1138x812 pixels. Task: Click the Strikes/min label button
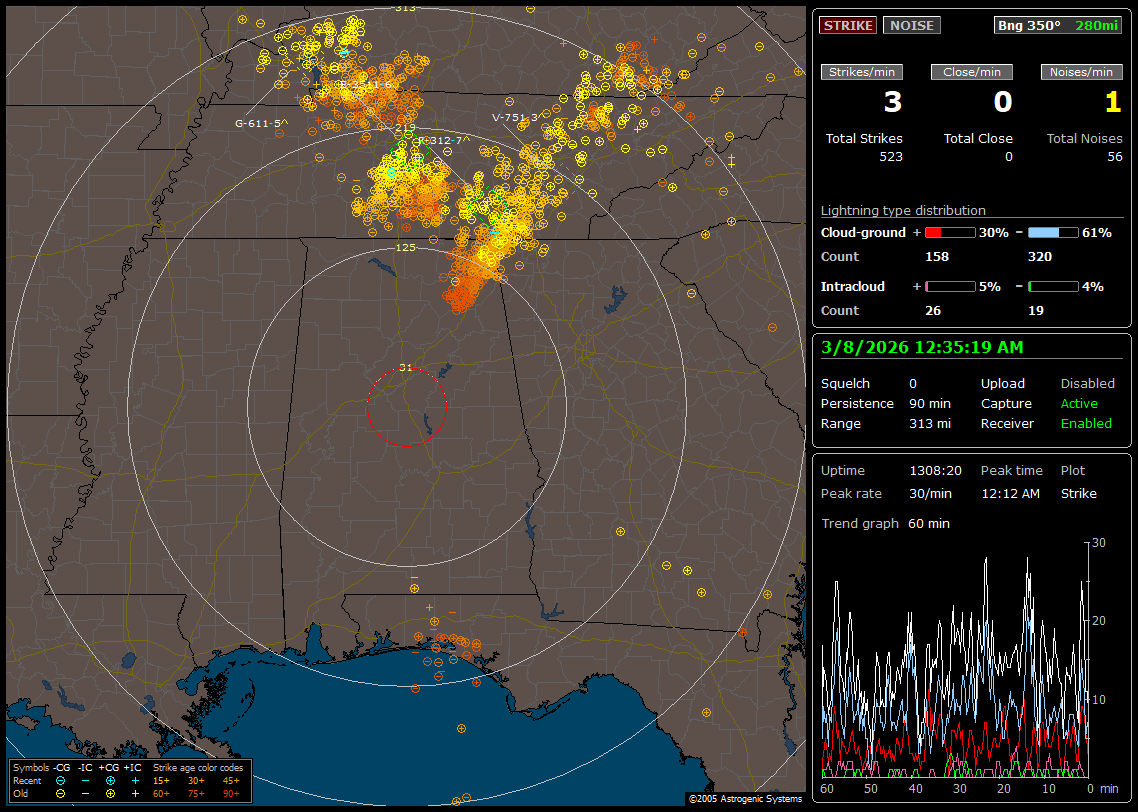[861, 72]
